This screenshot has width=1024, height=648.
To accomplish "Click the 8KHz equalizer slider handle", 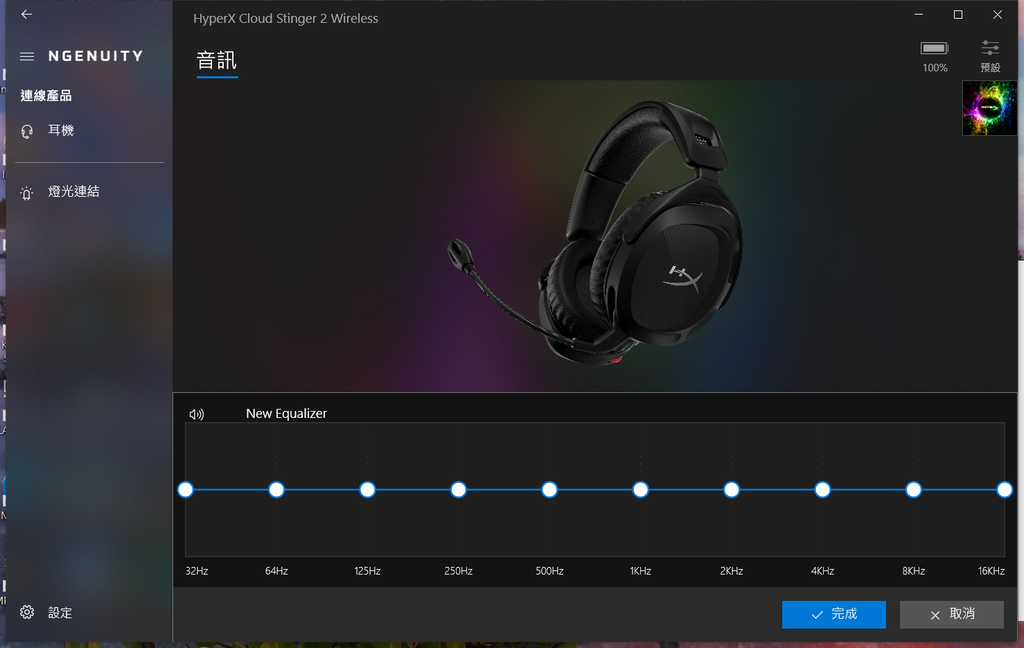I will coord(914,490).
